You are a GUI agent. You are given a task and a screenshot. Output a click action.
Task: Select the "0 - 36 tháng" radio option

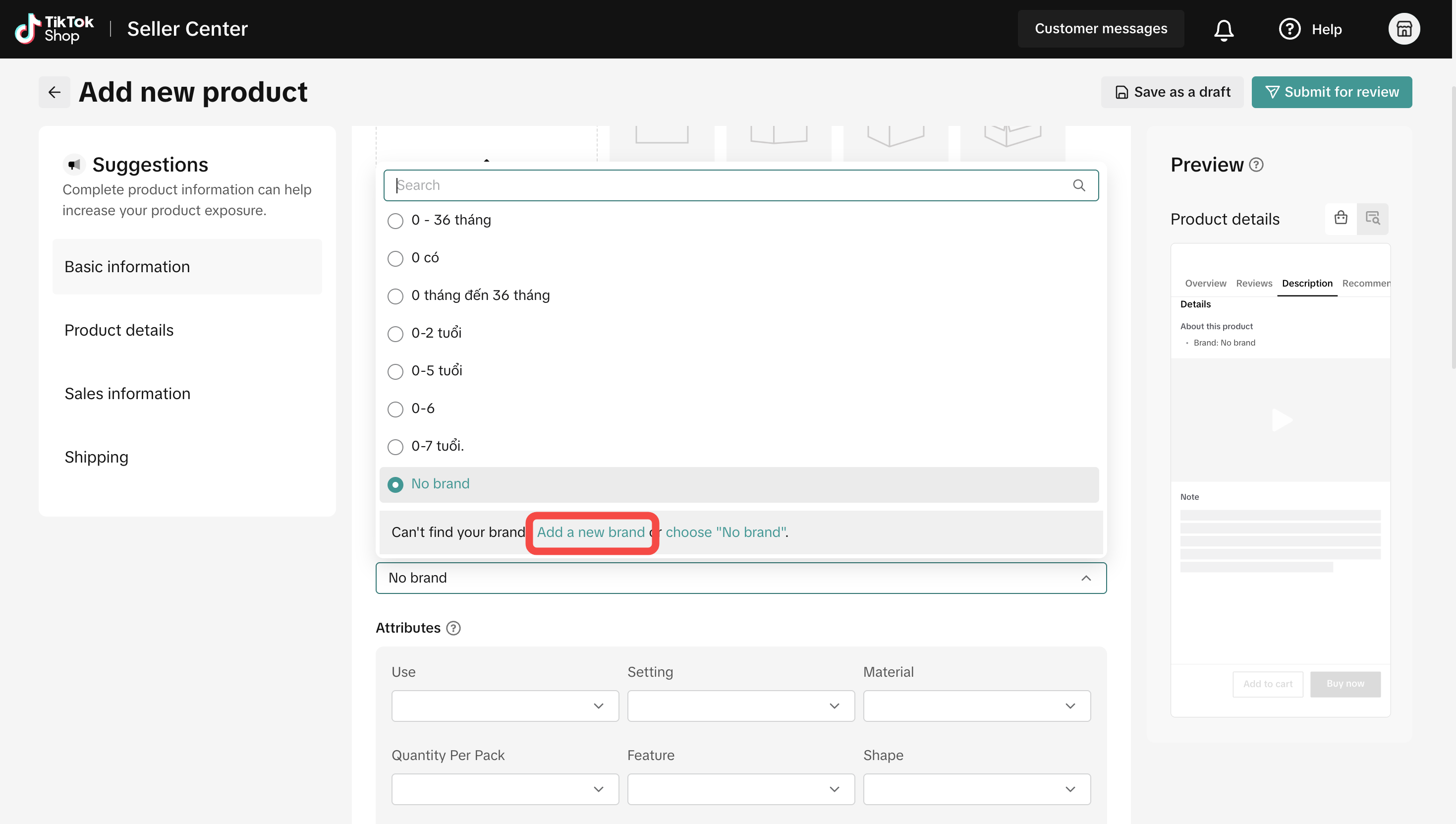tap(395, 221)
